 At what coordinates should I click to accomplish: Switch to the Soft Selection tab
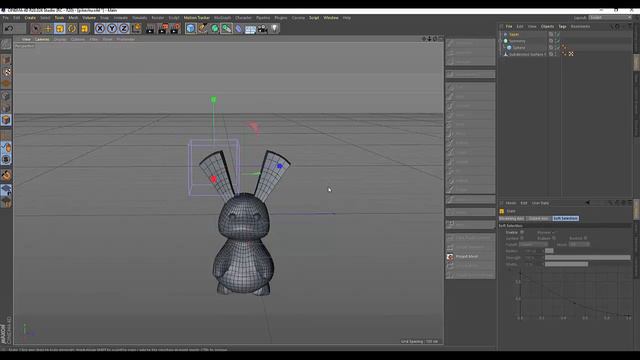pyautogui.click(x=565, y=219)
